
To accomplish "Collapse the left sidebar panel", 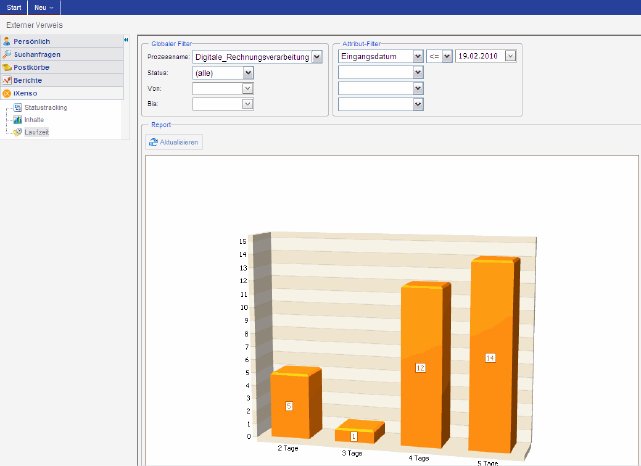I will click(x=126, y=41).
